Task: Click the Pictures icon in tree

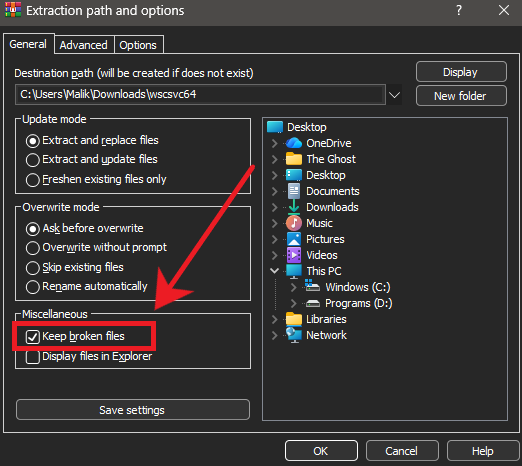Action: tap(294, 239)
